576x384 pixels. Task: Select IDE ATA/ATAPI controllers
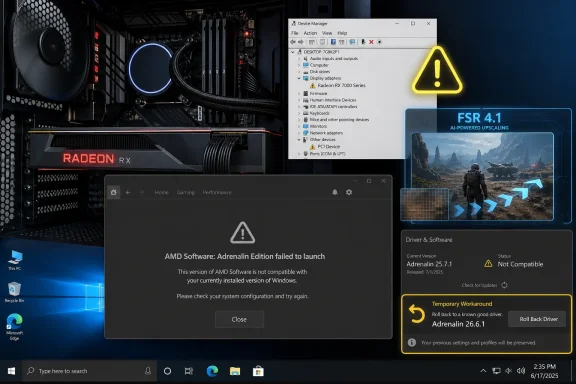click(x=333, y=107)
